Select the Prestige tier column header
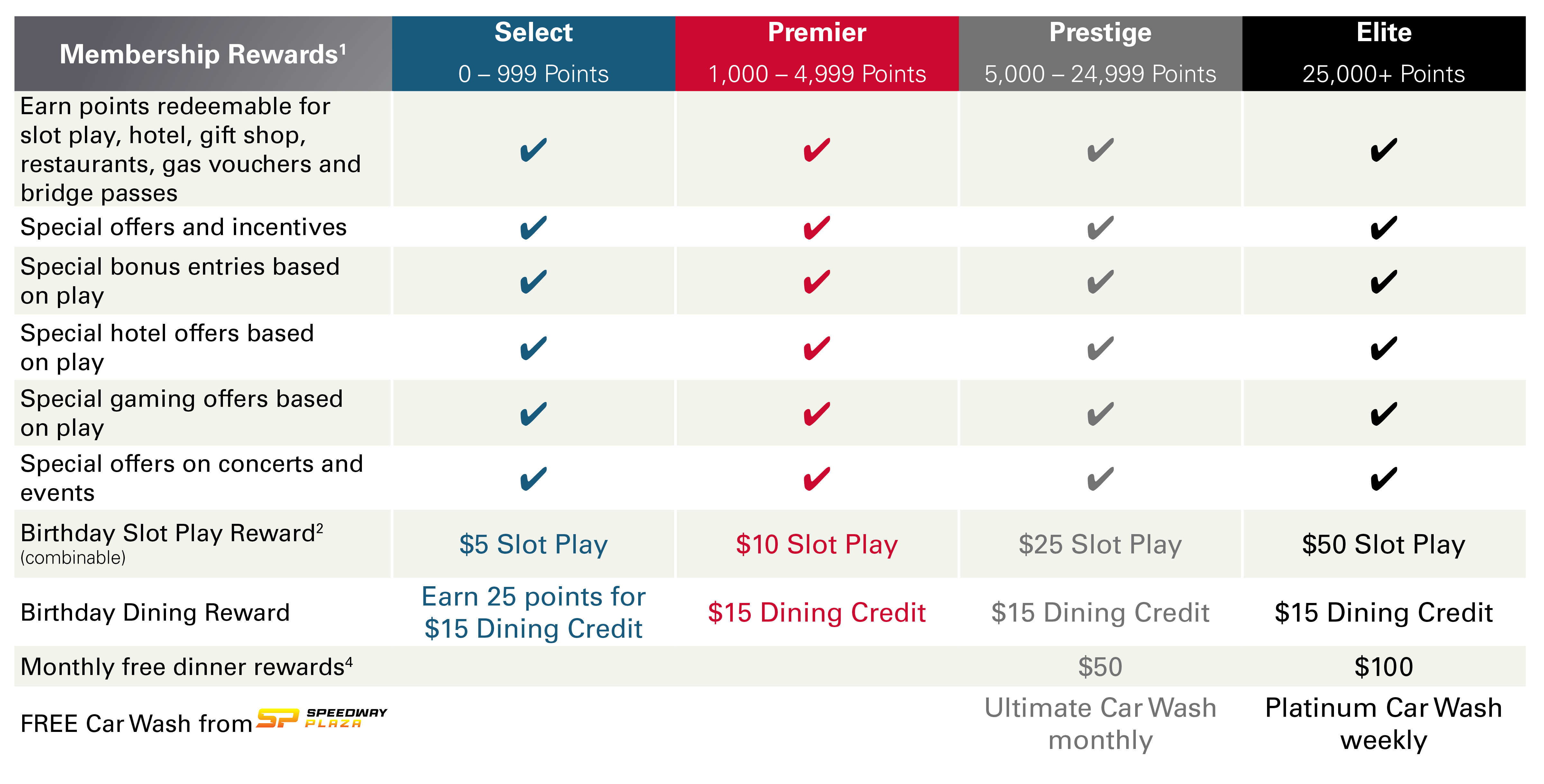 pyautogui.click(x=1100, y=53)
